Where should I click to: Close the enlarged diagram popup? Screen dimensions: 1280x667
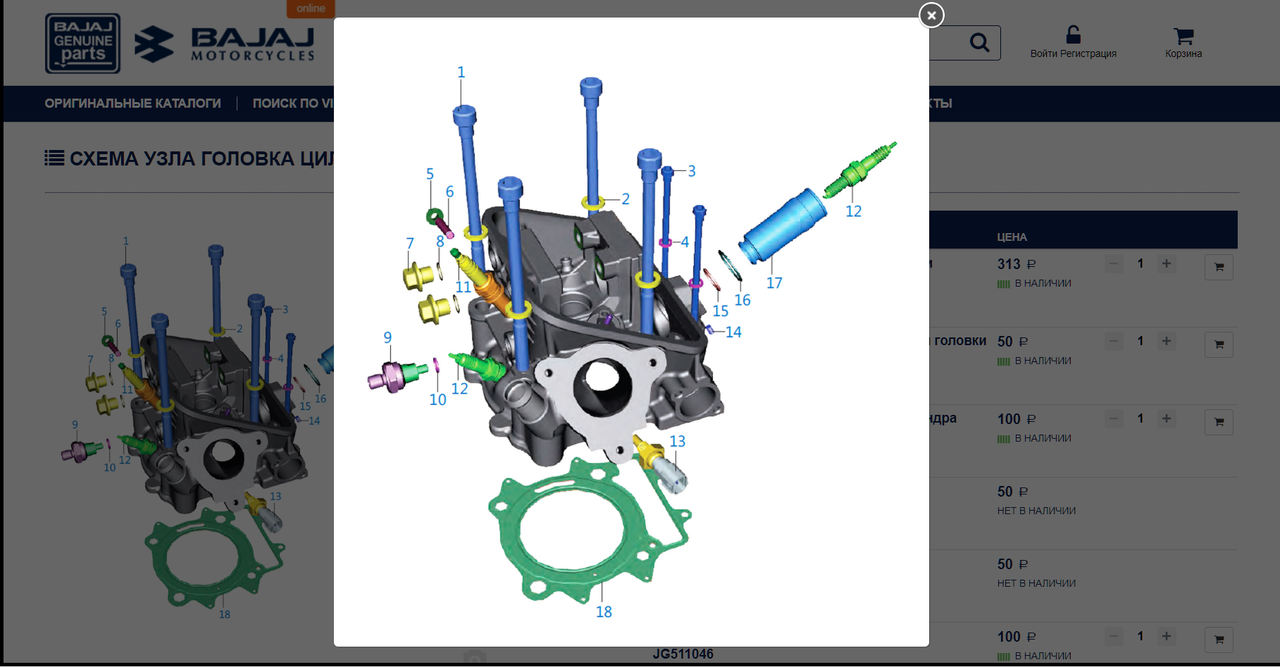coord(931,15)
